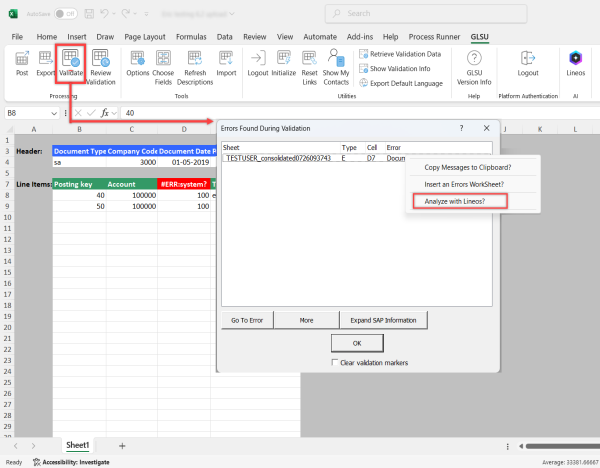
Task: Open GLSU Options
Action: coord(138,63)
